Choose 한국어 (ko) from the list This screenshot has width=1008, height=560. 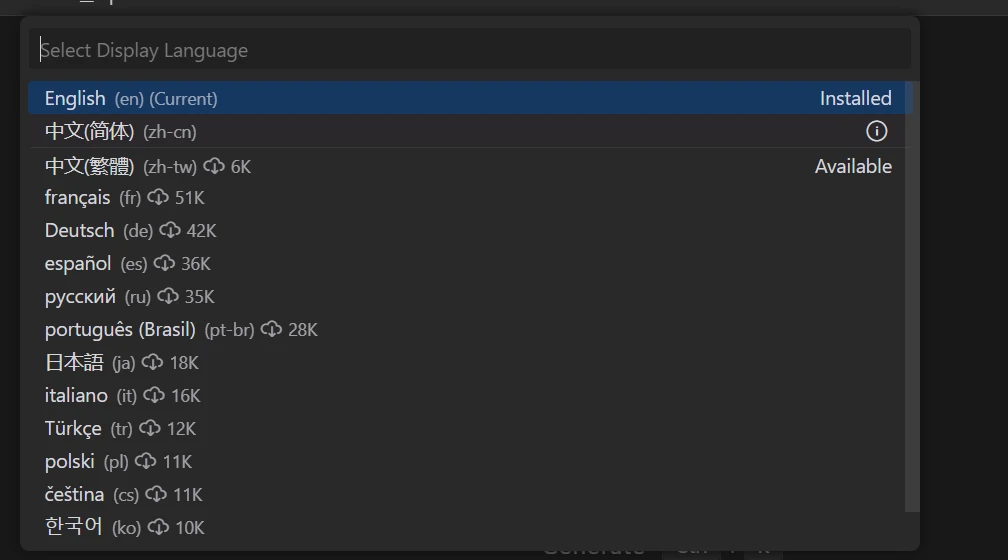click(470, 527)
